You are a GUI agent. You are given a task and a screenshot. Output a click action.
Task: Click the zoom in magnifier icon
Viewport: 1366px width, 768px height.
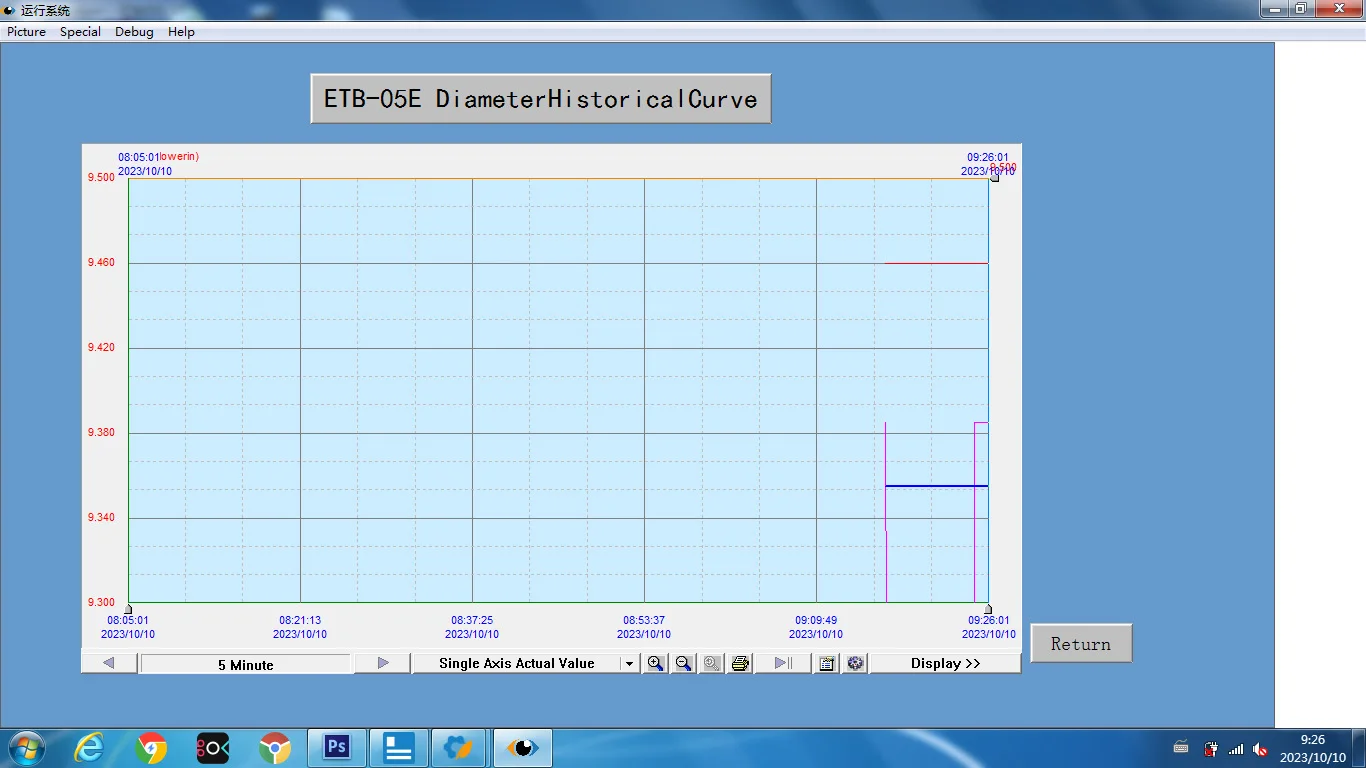pos(655,663)
